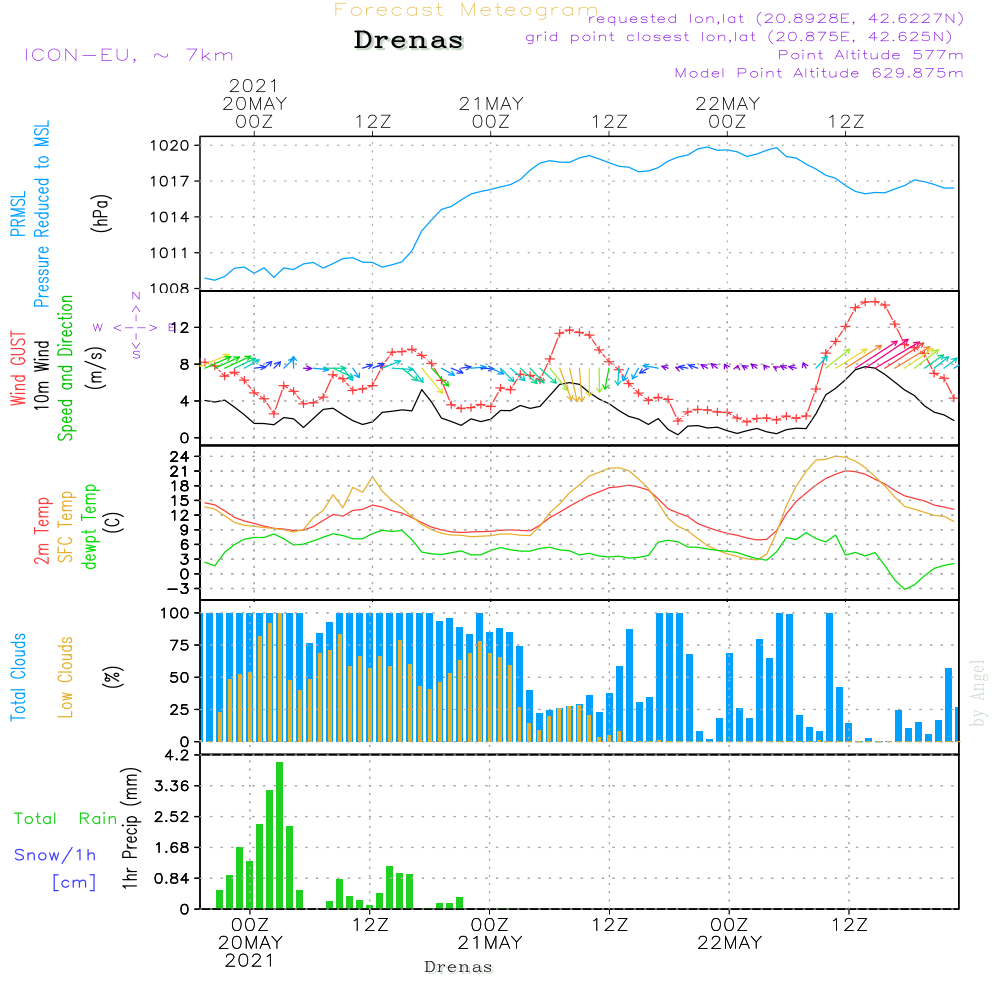1000x1000 pixels.
Task: Select the 'Low Clouds' legend label
Action: tap(65, 677)
